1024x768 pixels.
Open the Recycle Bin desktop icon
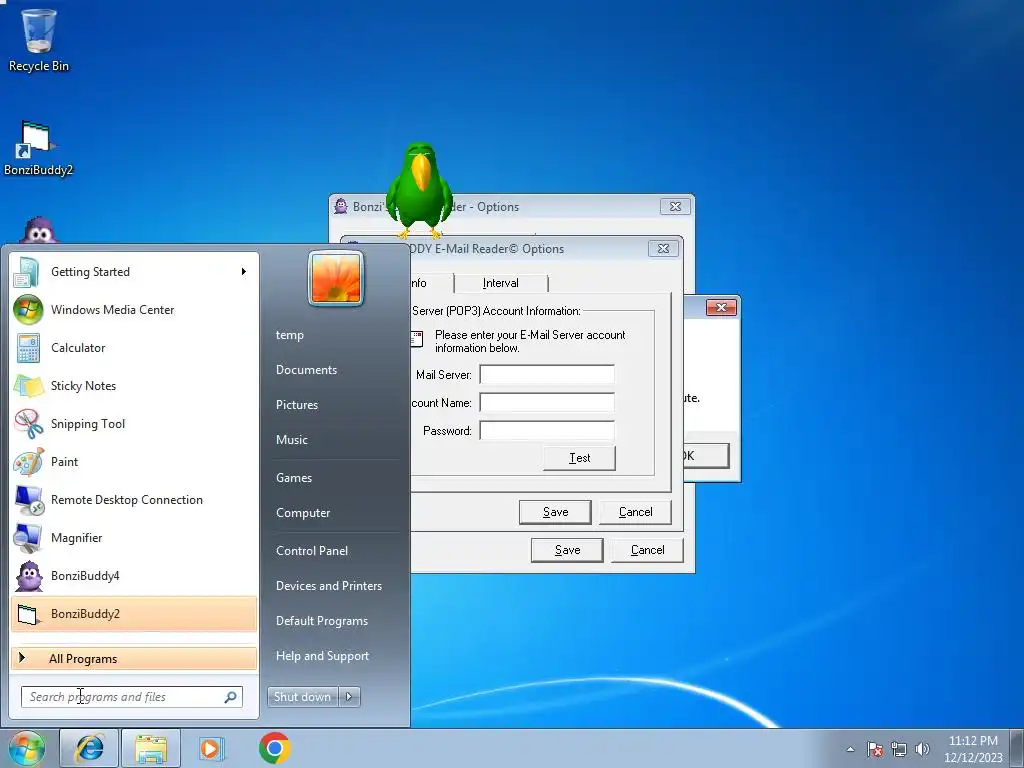click(39, 39)
